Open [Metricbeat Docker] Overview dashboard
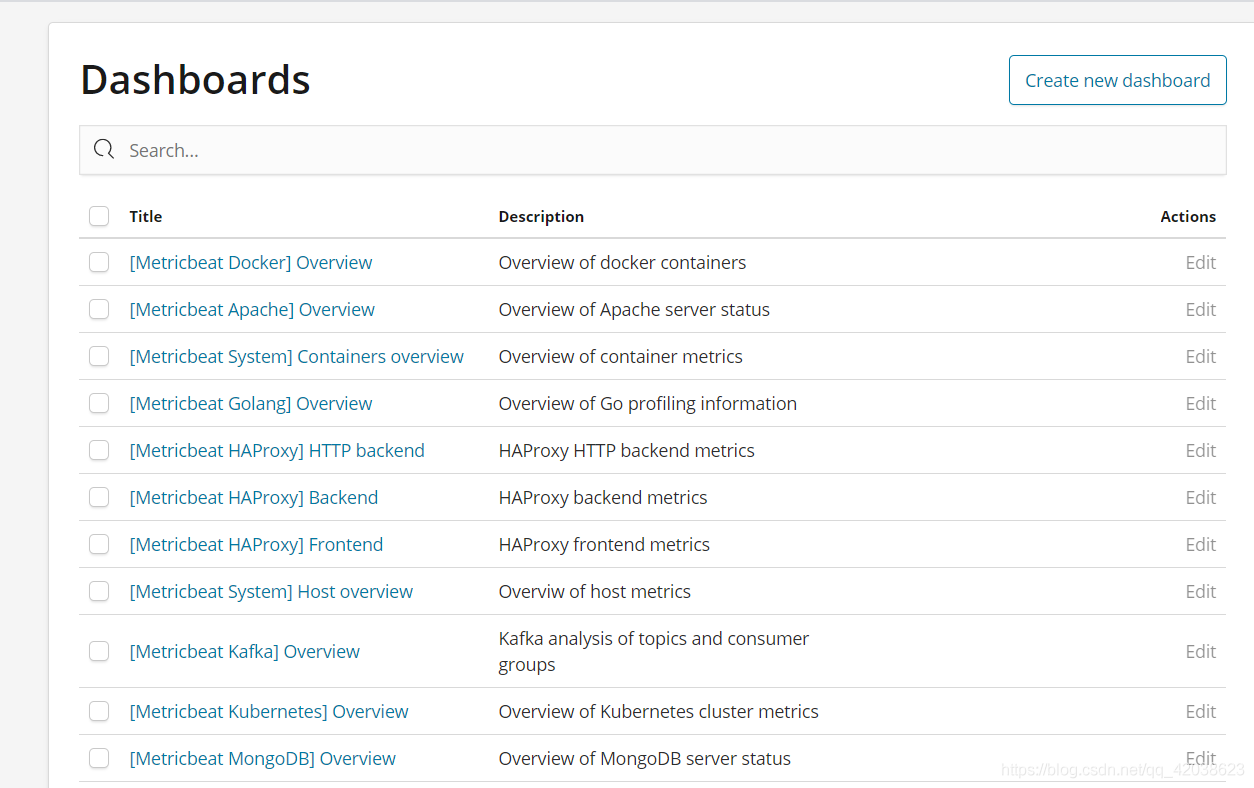The image size is (1254, 788). point(251,262)
